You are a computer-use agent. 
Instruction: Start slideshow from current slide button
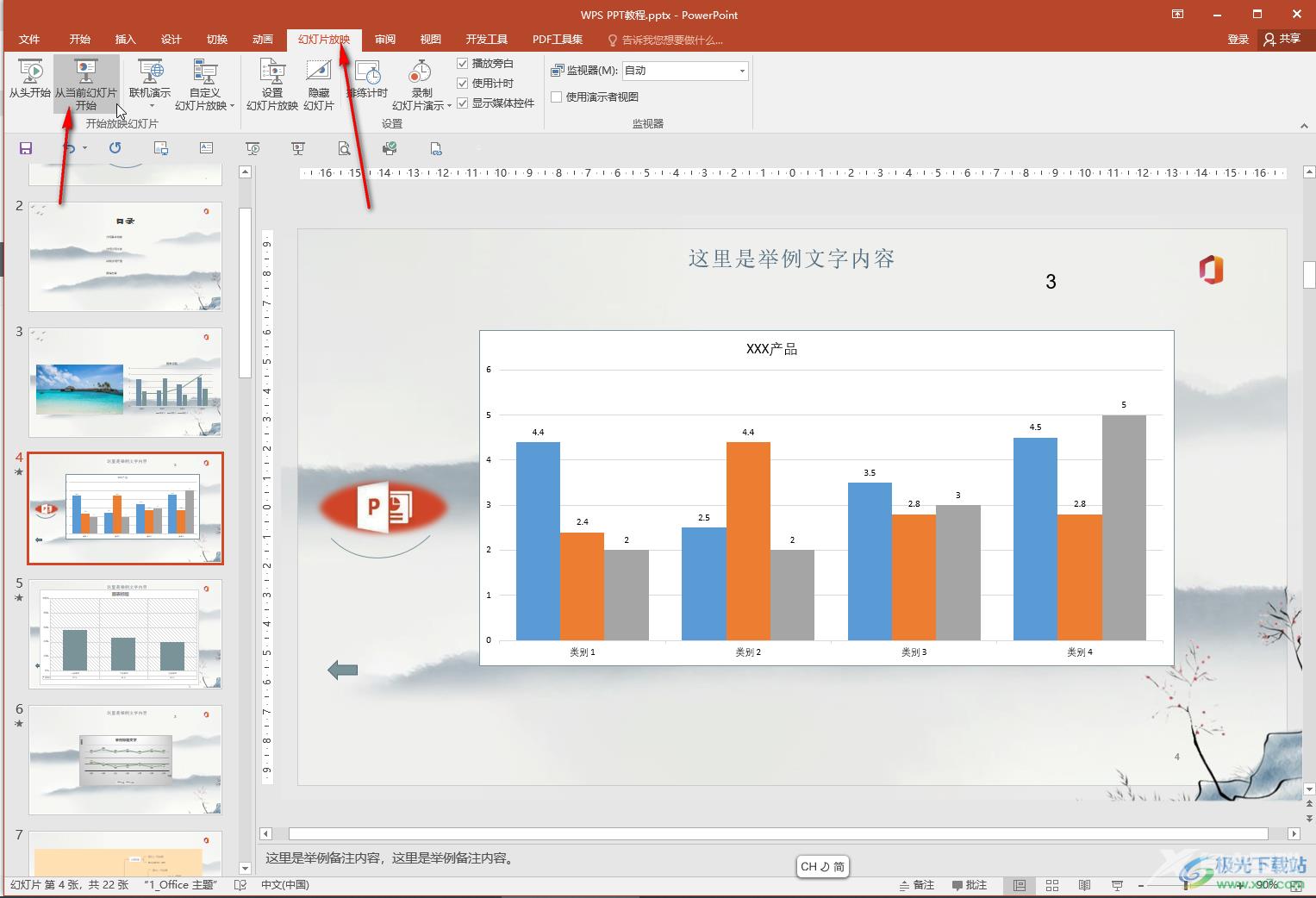click(x=86, y=84)
